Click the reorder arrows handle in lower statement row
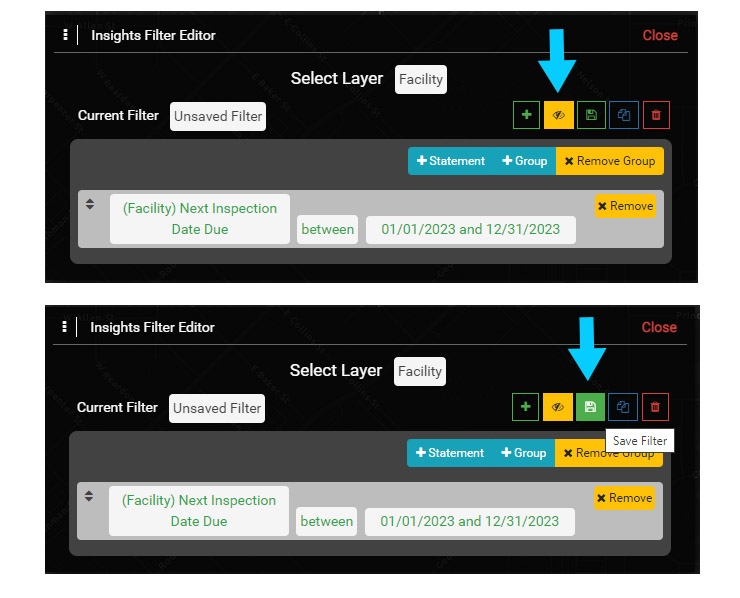This screenshot has height=598, width=740. (x=89, y=496)
